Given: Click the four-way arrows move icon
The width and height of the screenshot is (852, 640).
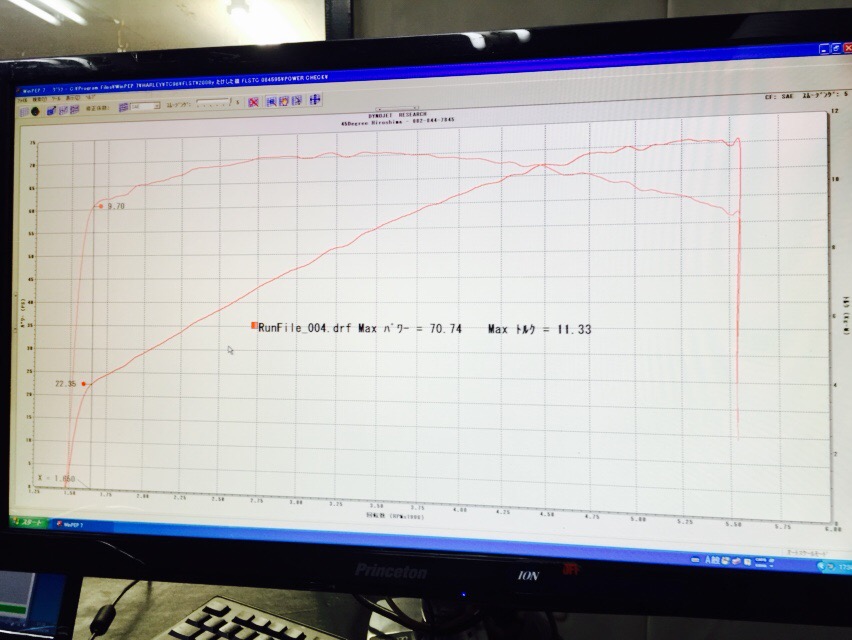Looking at the screenshot, I should (x=314, y=100).
